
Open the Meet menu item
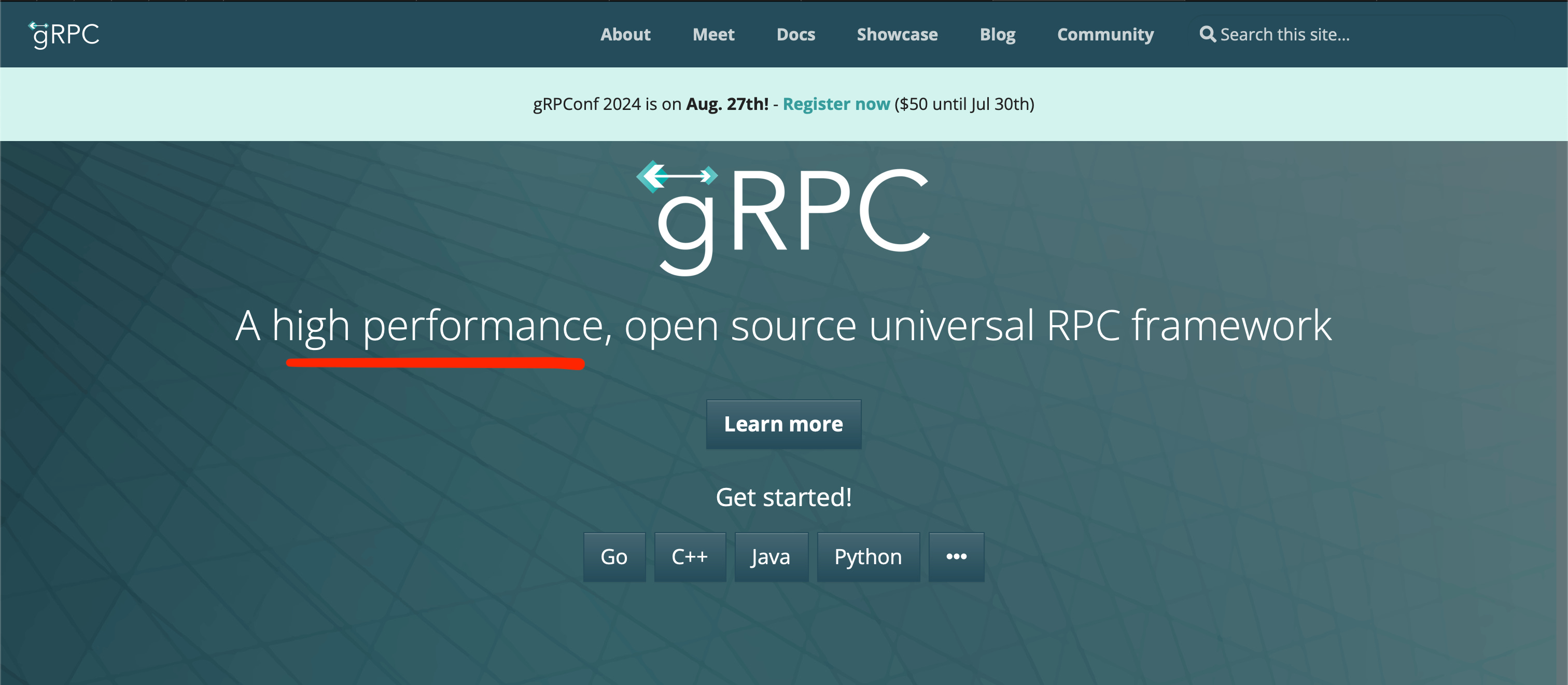point(713,35)
